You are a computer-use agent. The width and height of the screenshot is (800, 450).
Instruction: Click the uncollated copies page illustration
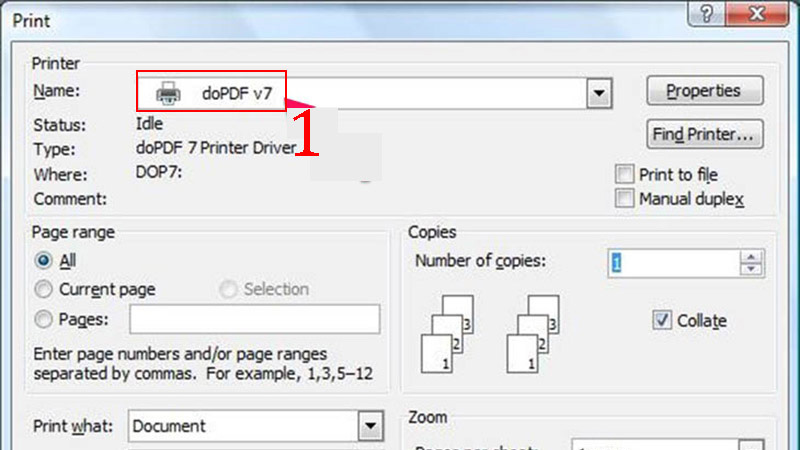(533, 334)
